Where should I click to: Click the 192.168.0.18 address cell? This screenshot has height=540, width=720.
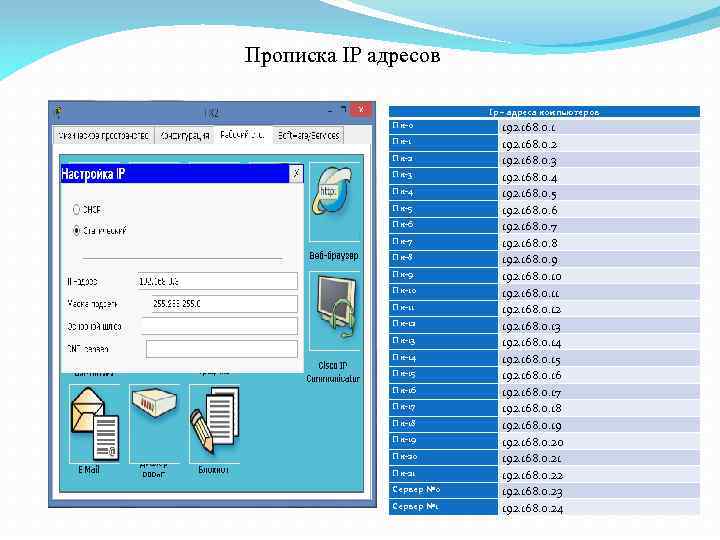coord(599,408)
